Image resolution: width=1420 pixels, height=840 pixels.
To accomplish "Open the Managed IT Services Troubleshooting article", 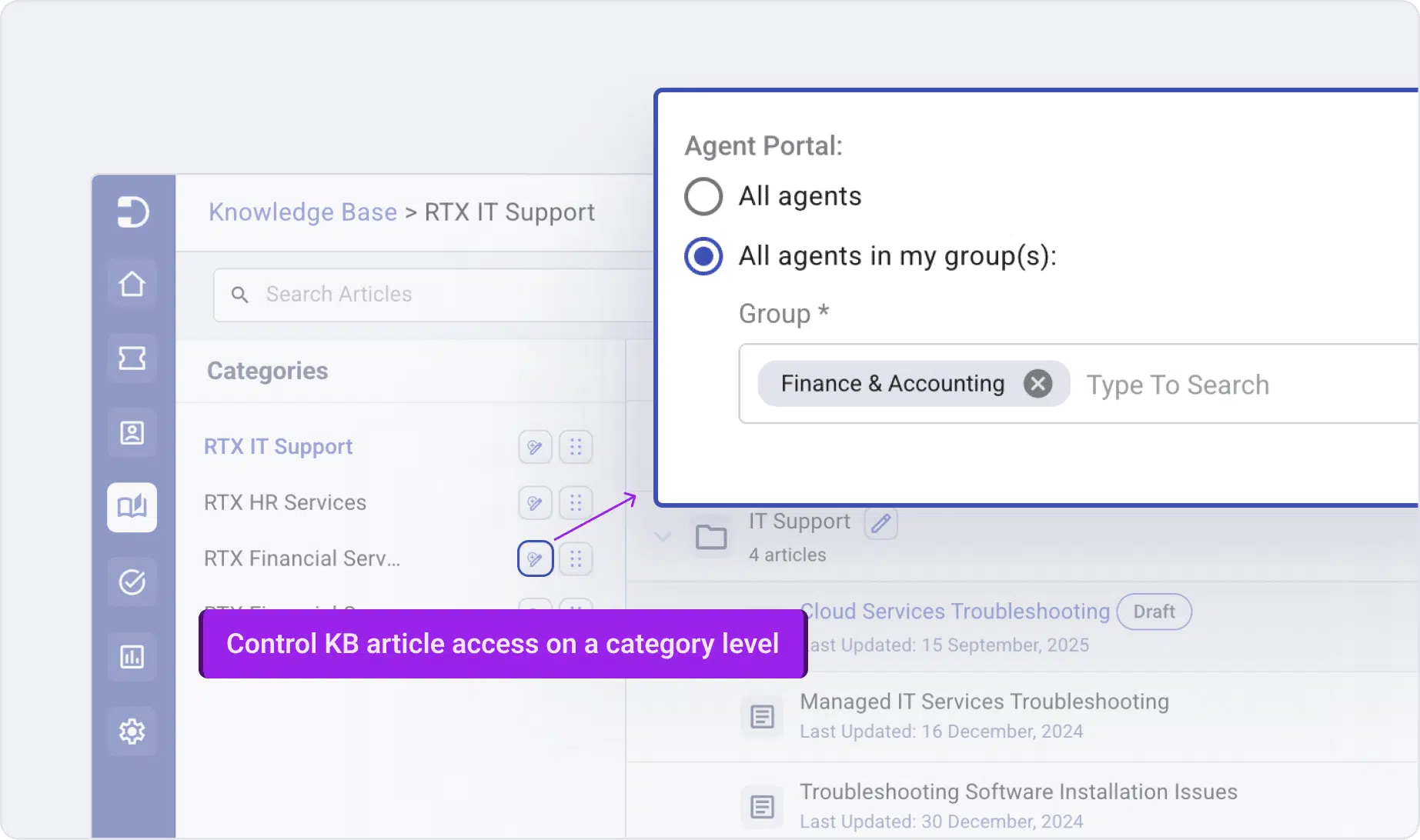I will point(984,702).
